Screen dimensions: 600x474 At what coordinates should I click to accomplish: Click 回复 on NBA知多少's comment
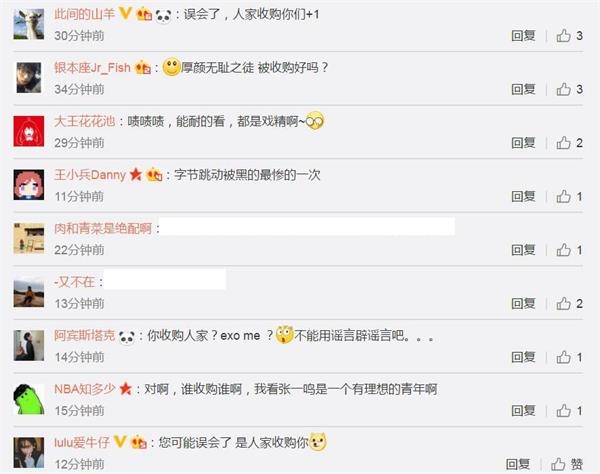coord(523,410)
